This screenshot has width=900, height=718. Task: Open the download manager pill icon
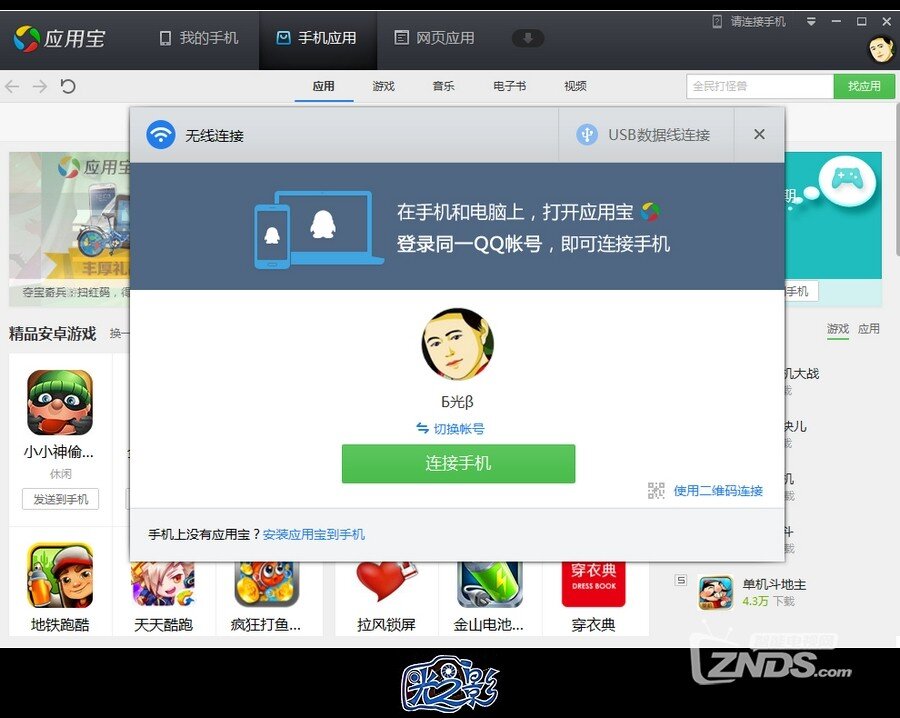click(527, 38)
